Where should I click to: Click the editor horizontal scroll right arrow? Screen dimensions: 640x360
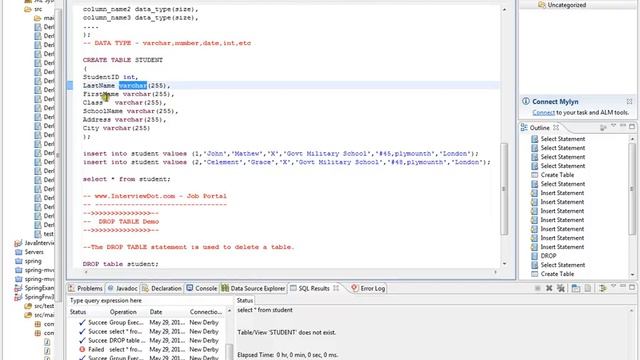pyautogui.click(x=496, y=272)
